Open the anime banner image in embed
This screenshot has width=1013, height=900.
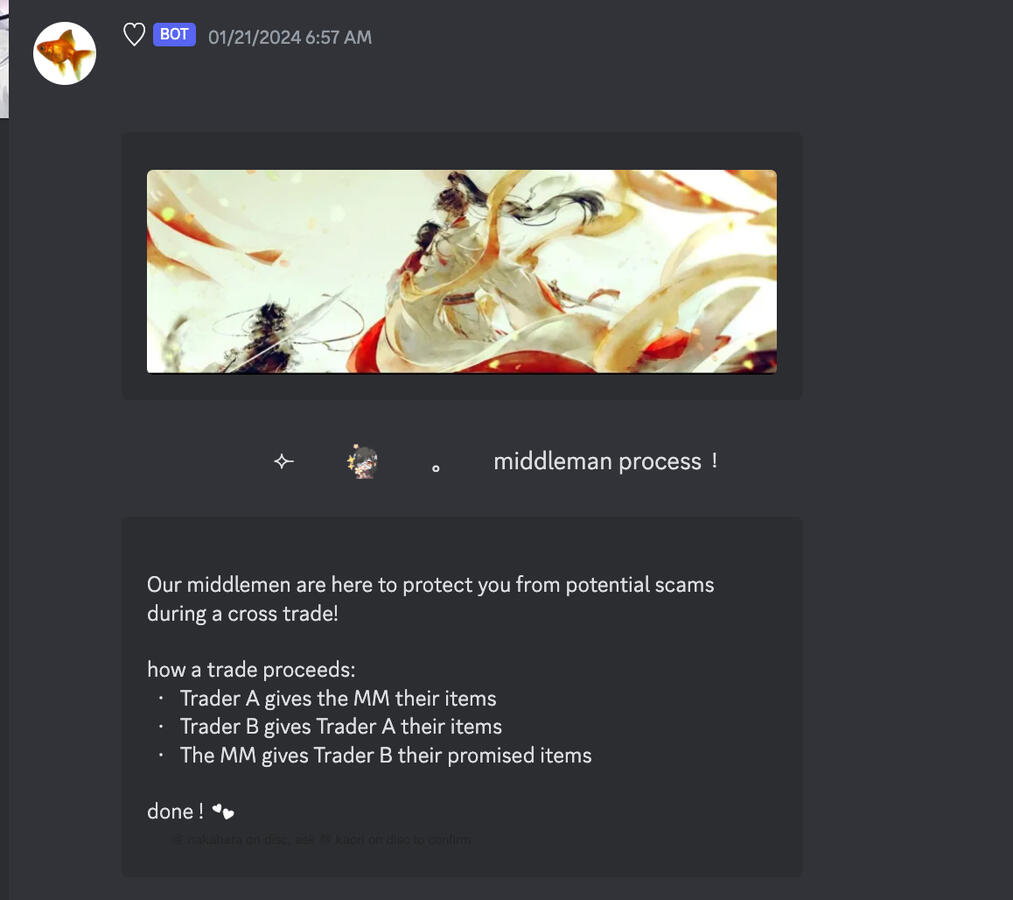point(462,271)
